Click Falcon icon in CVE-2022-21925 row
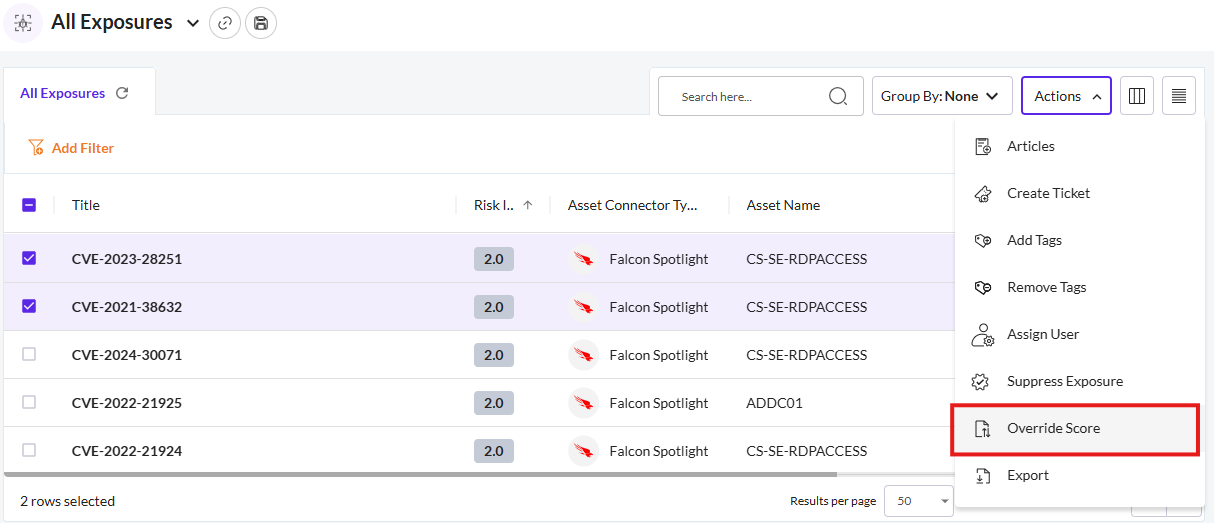 (583, 403)
